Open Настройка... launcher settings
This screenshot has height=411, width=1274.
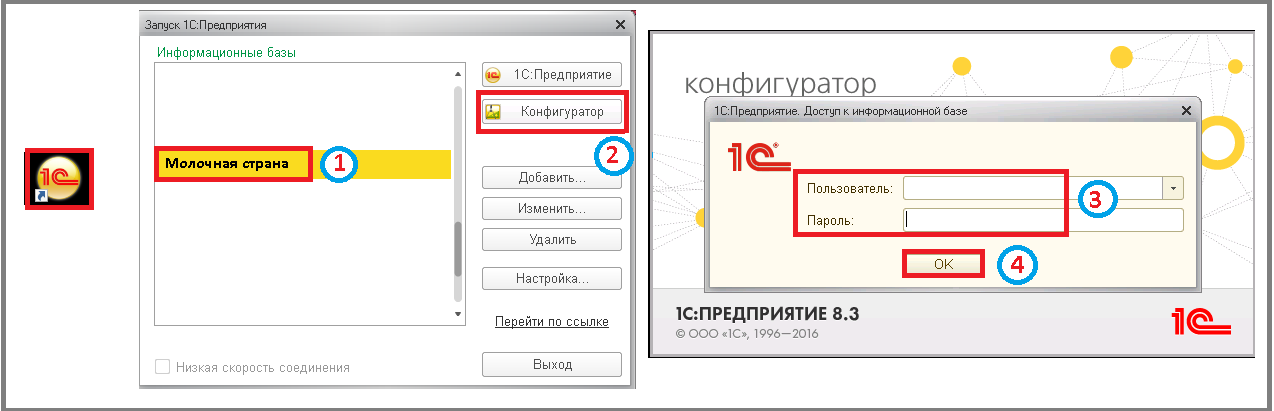[552, 278]
